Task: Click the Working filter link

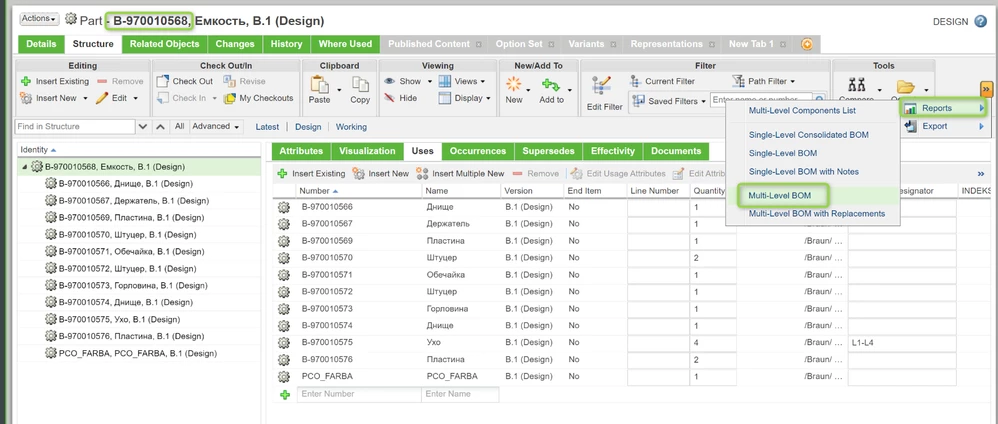Action: coord(351,127)
